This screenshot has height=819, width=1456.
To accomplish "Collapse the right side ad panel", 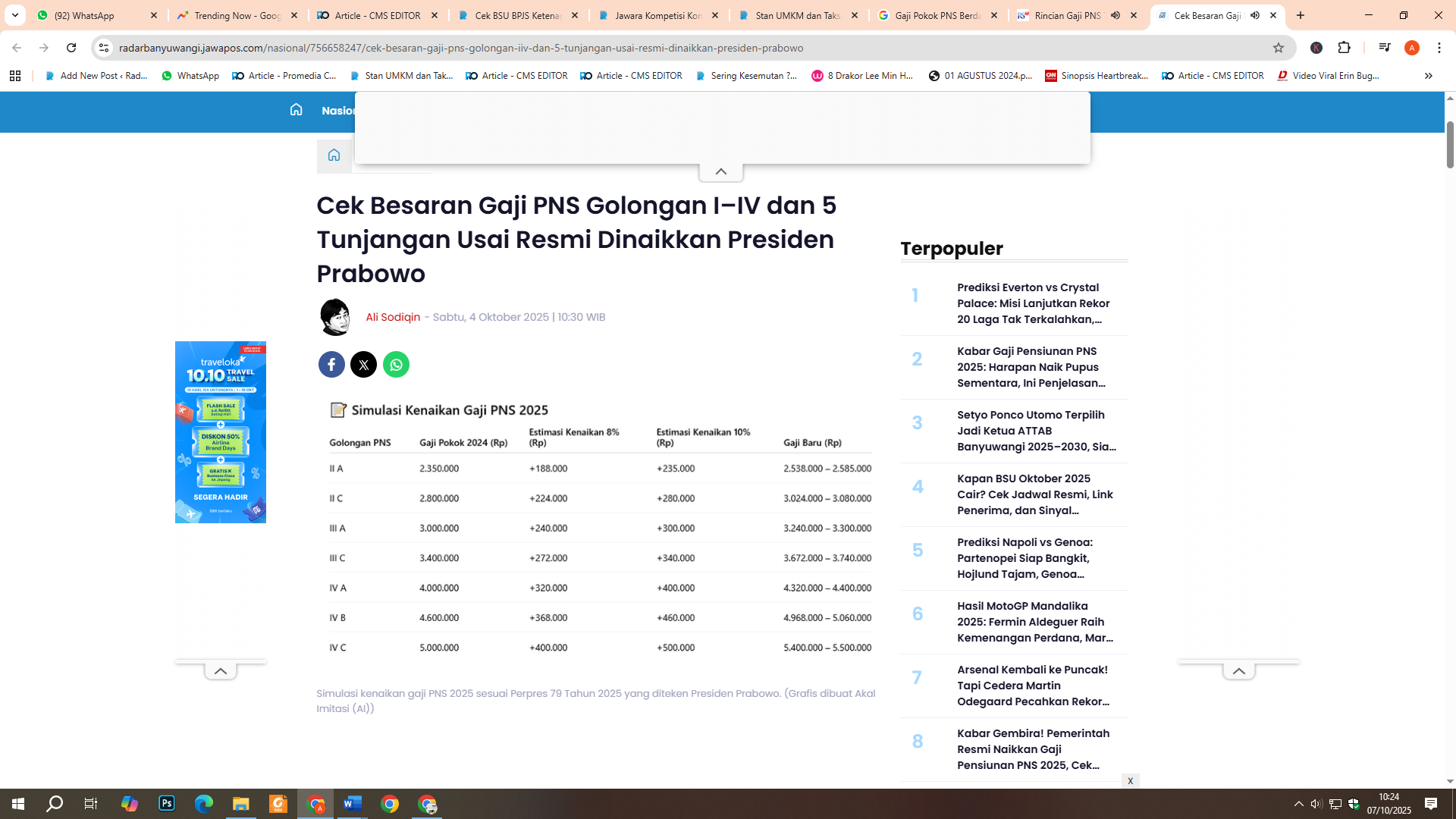I will pos(1239,671).
